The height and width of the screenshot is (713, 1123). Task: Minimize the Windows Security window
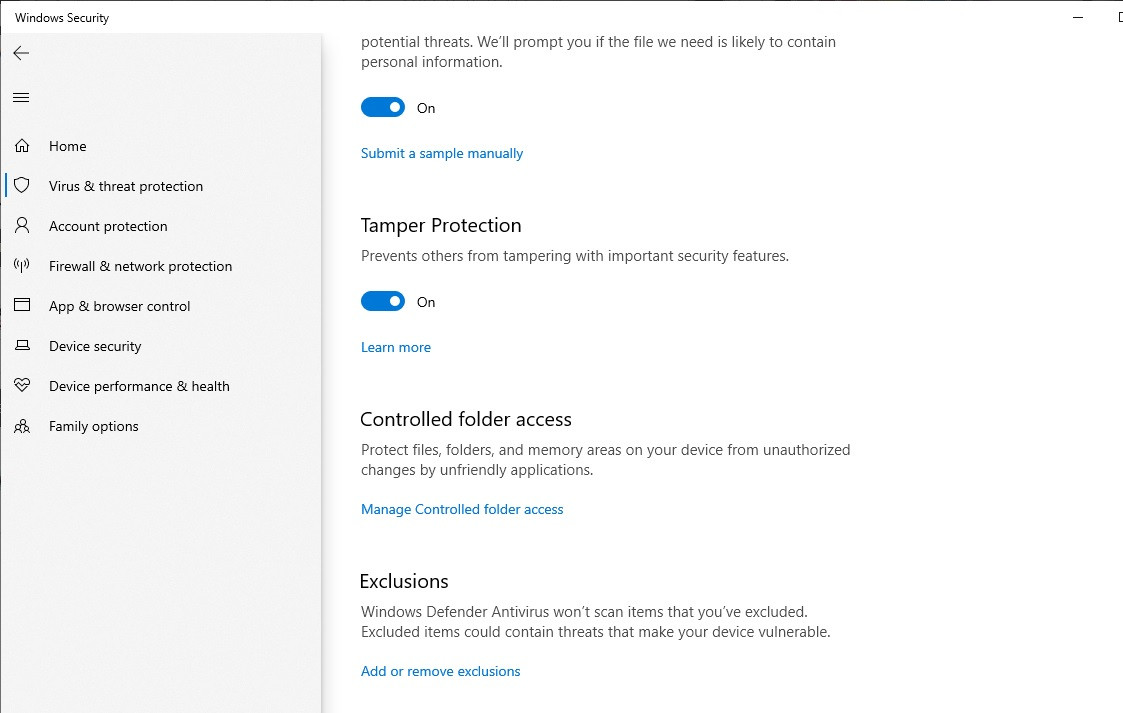(x=1078, y=17)
